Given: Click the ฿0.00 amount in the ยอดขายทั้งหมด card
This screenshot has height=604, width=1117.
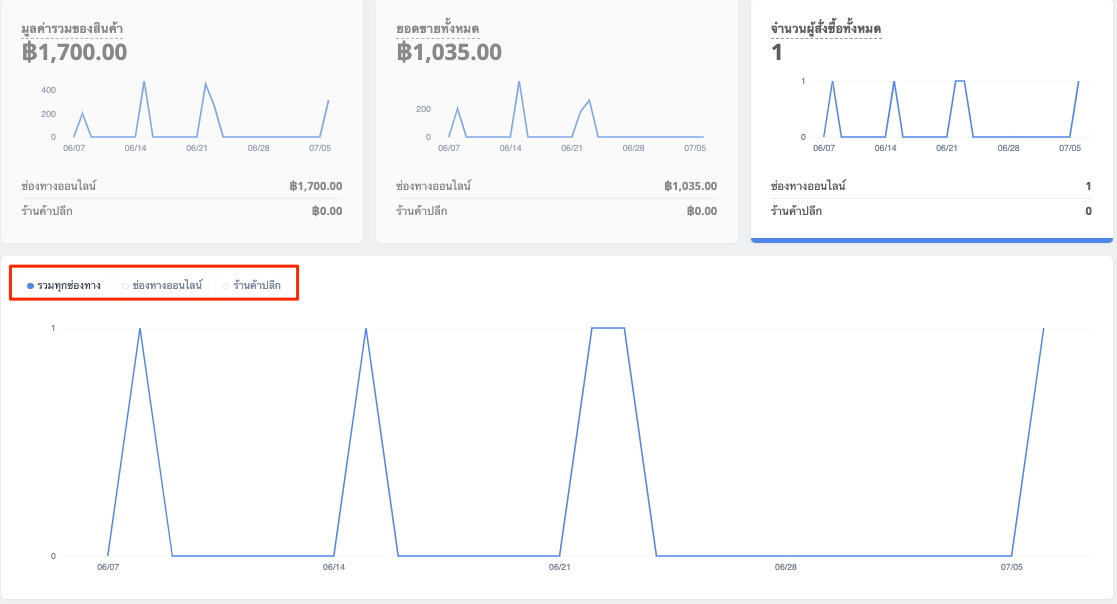Looking at the screenshot, I should coord(702,211).
